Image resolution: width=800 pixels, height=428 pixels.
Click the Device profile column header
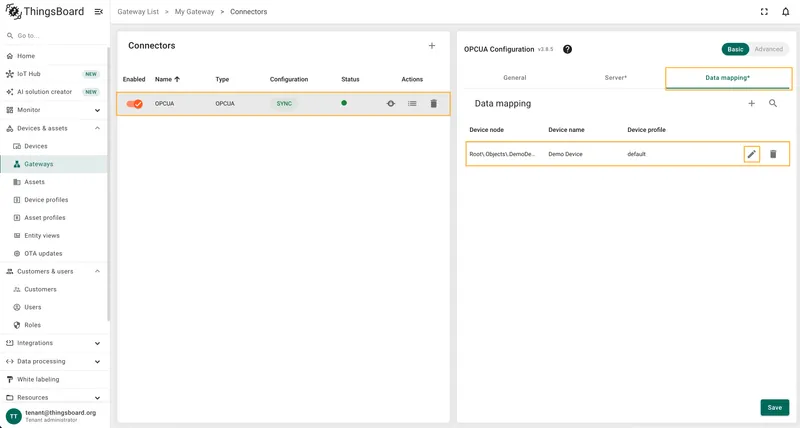(646, 130)
